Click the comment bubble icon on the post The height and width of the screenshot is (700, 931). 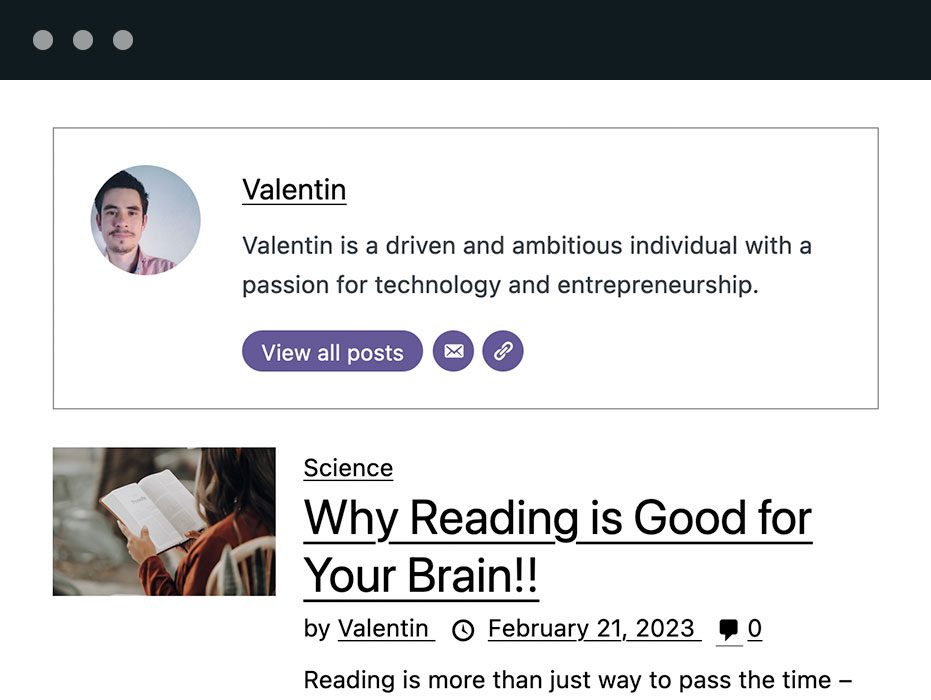coord(731,628)
